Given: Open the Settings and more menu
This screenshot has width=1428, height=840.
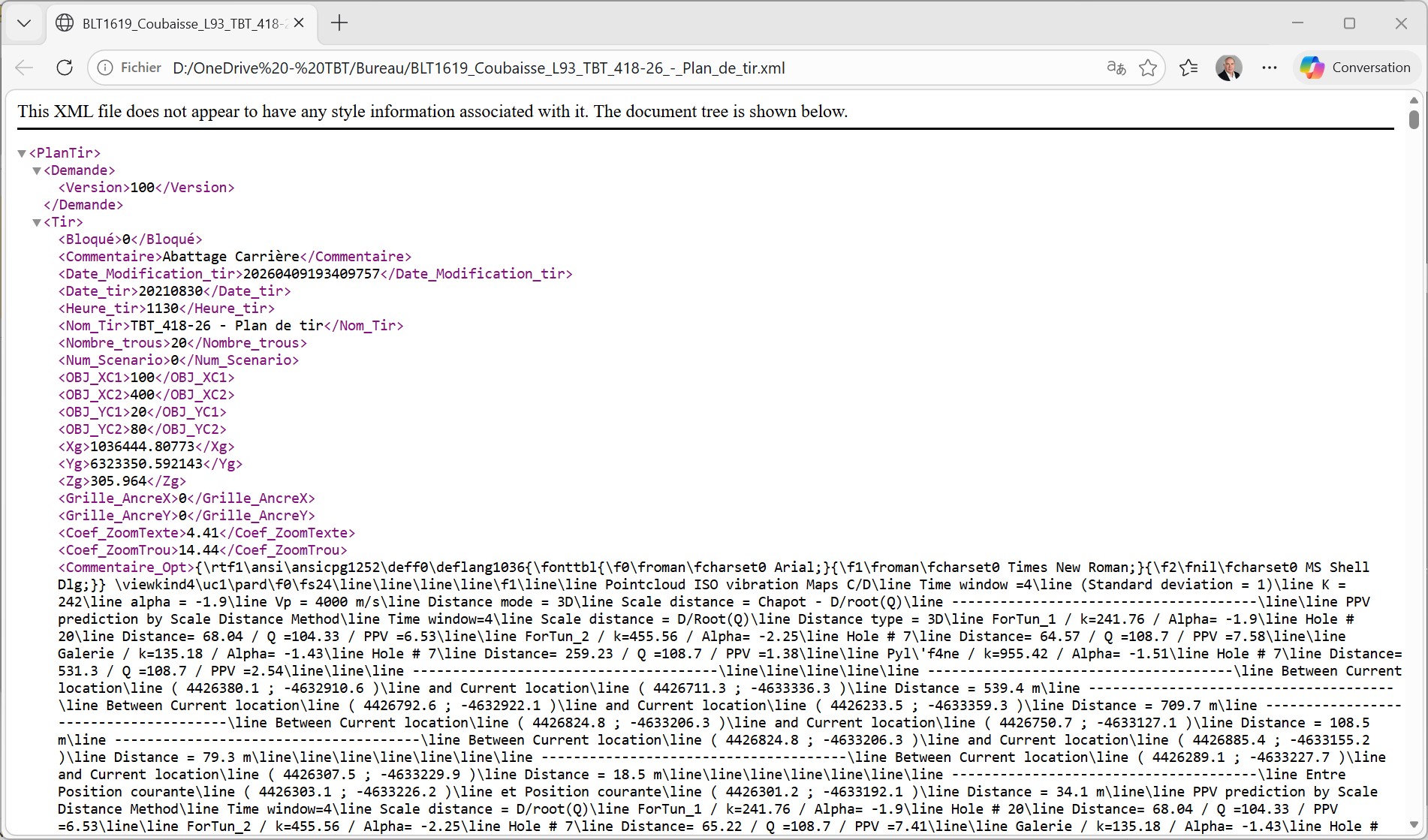Looking at the screenshot, I should pyautogui.click(x=1270, y=68).
